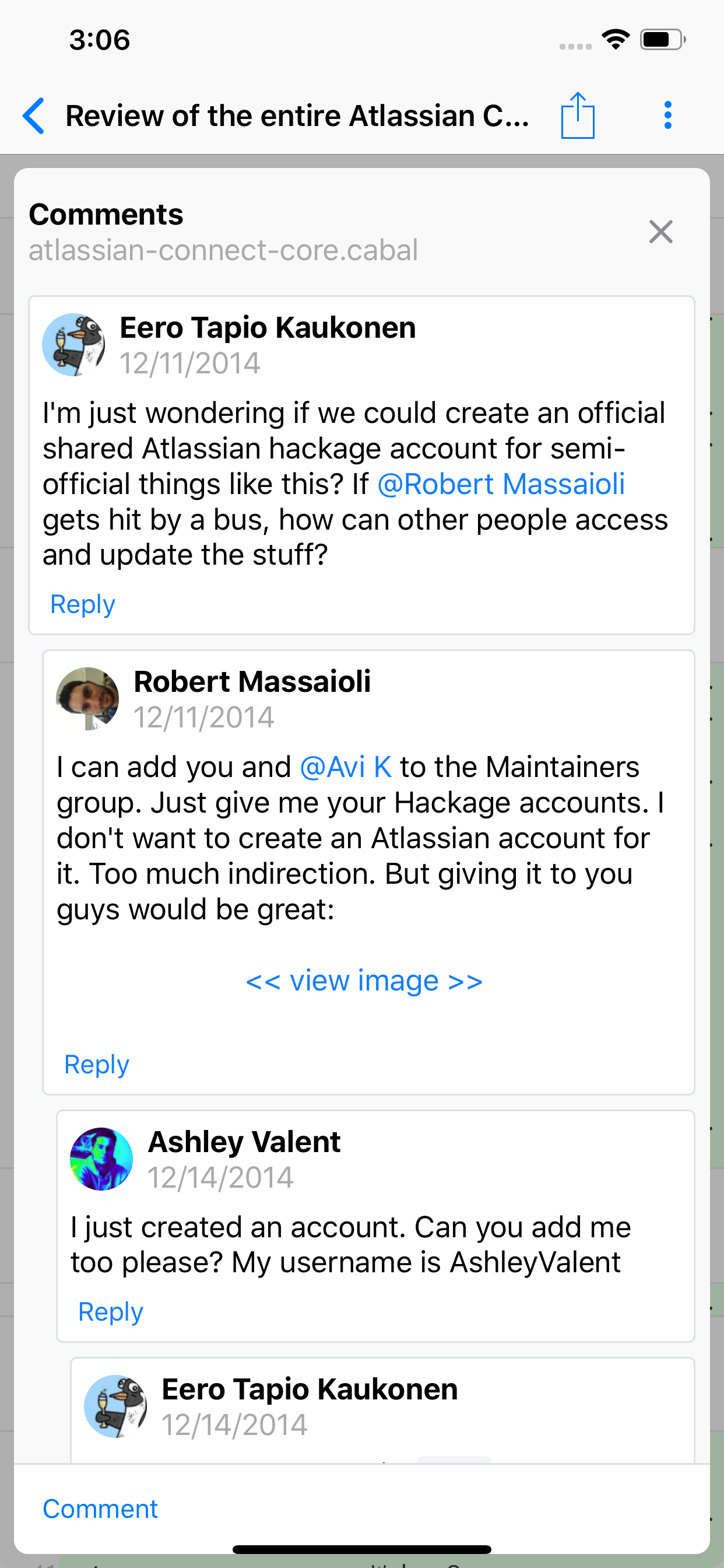Reply to Ashley Valent's comment
The image size is (724, 1568).
pos(110,1312)
